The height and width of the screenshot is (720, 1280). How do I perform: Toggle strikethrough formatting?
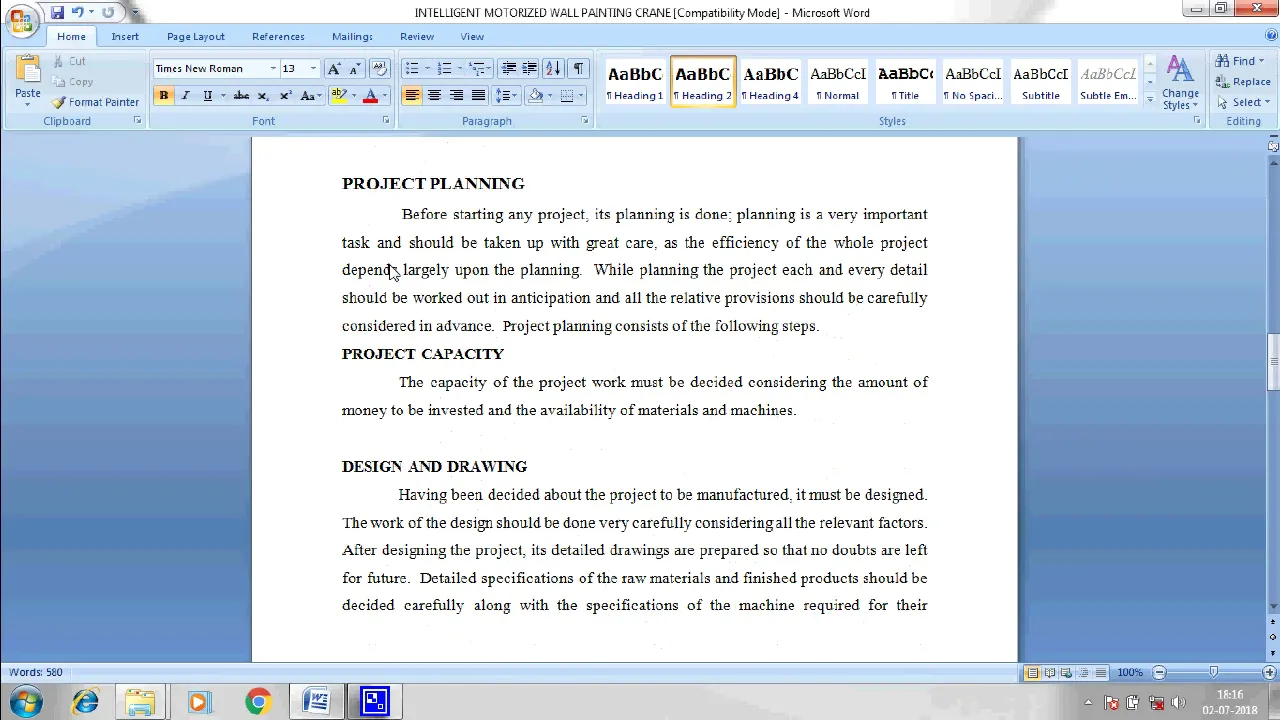click(x=241, y=96)
